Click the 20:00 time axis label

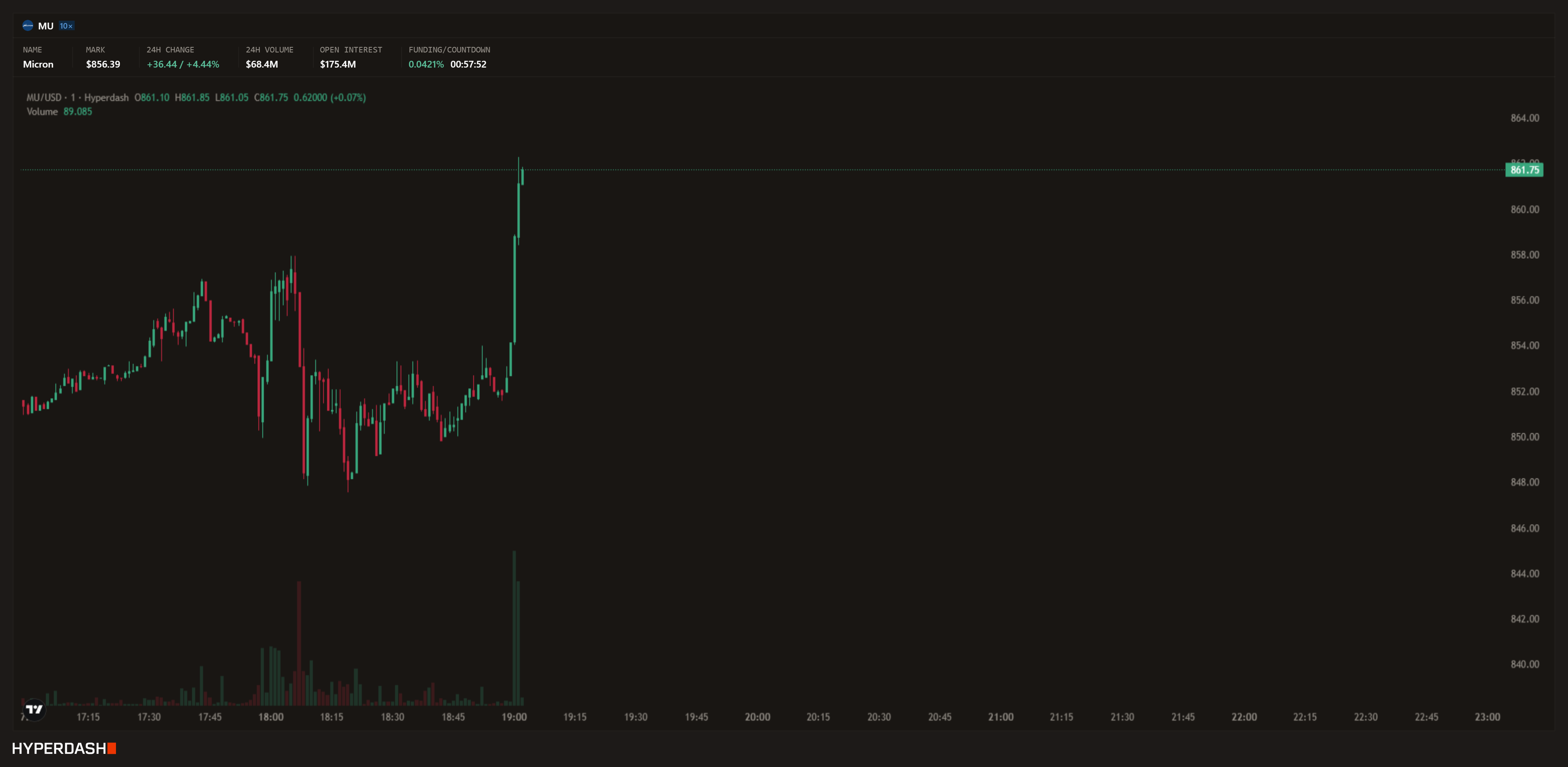(758, 717)
